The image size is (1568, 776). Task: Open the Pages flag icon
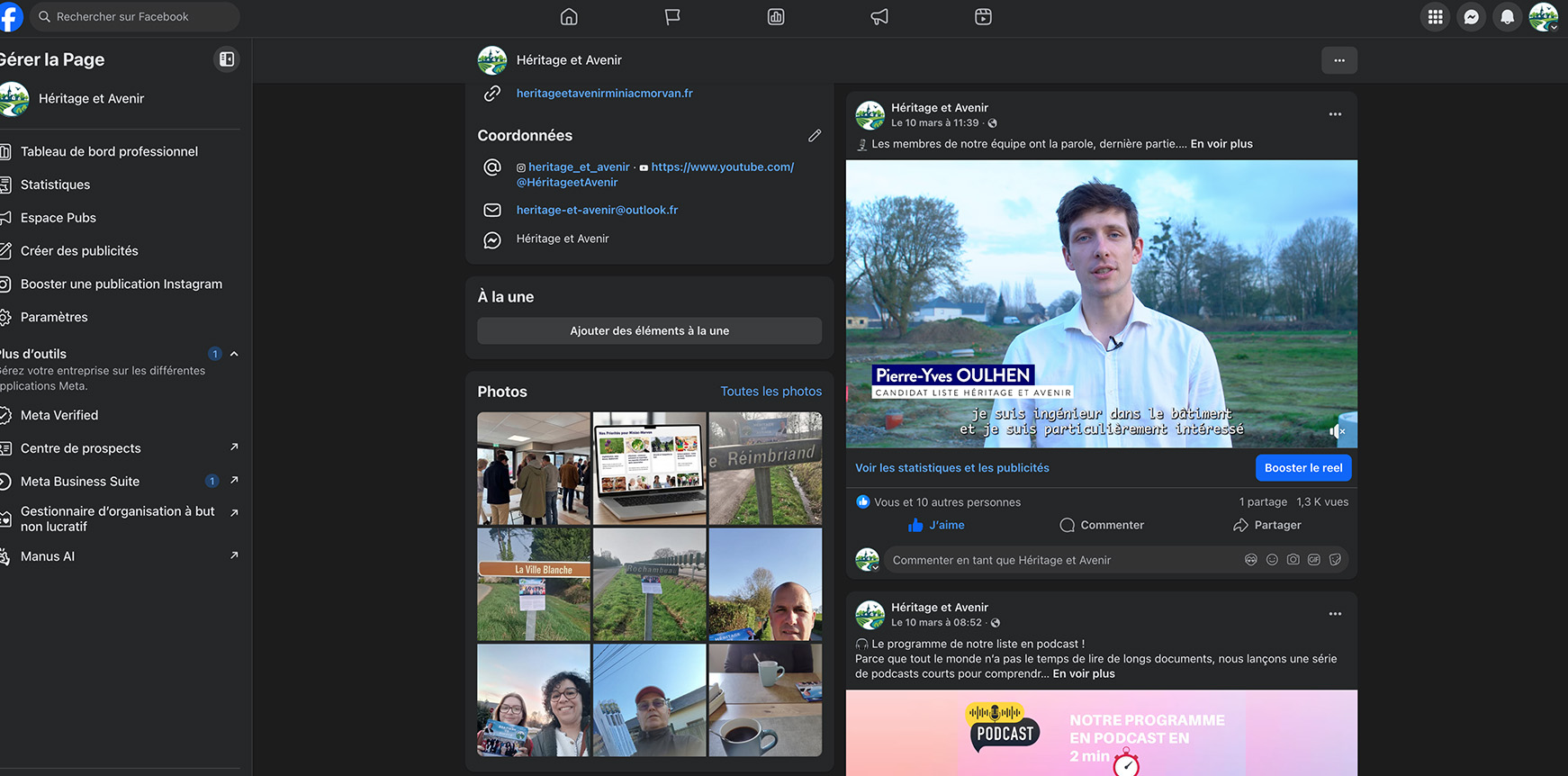[x=672, y=17]
